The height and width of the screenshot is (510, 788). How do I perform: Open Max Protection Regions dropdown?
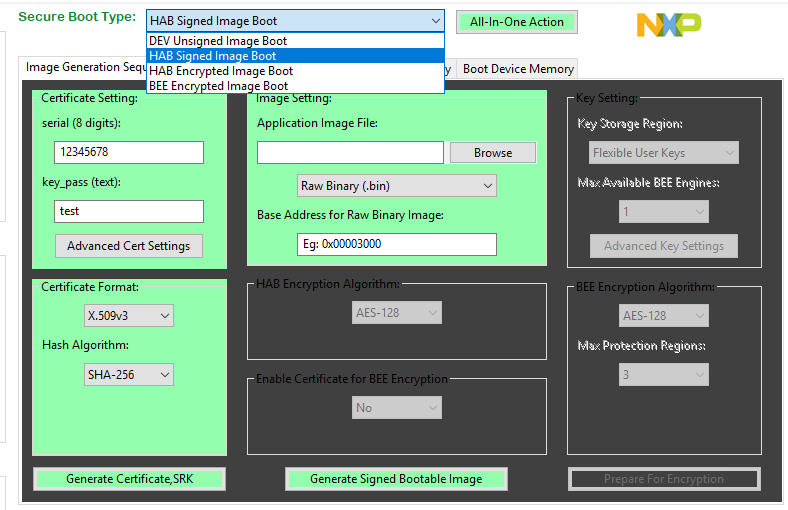pos(664,374)
